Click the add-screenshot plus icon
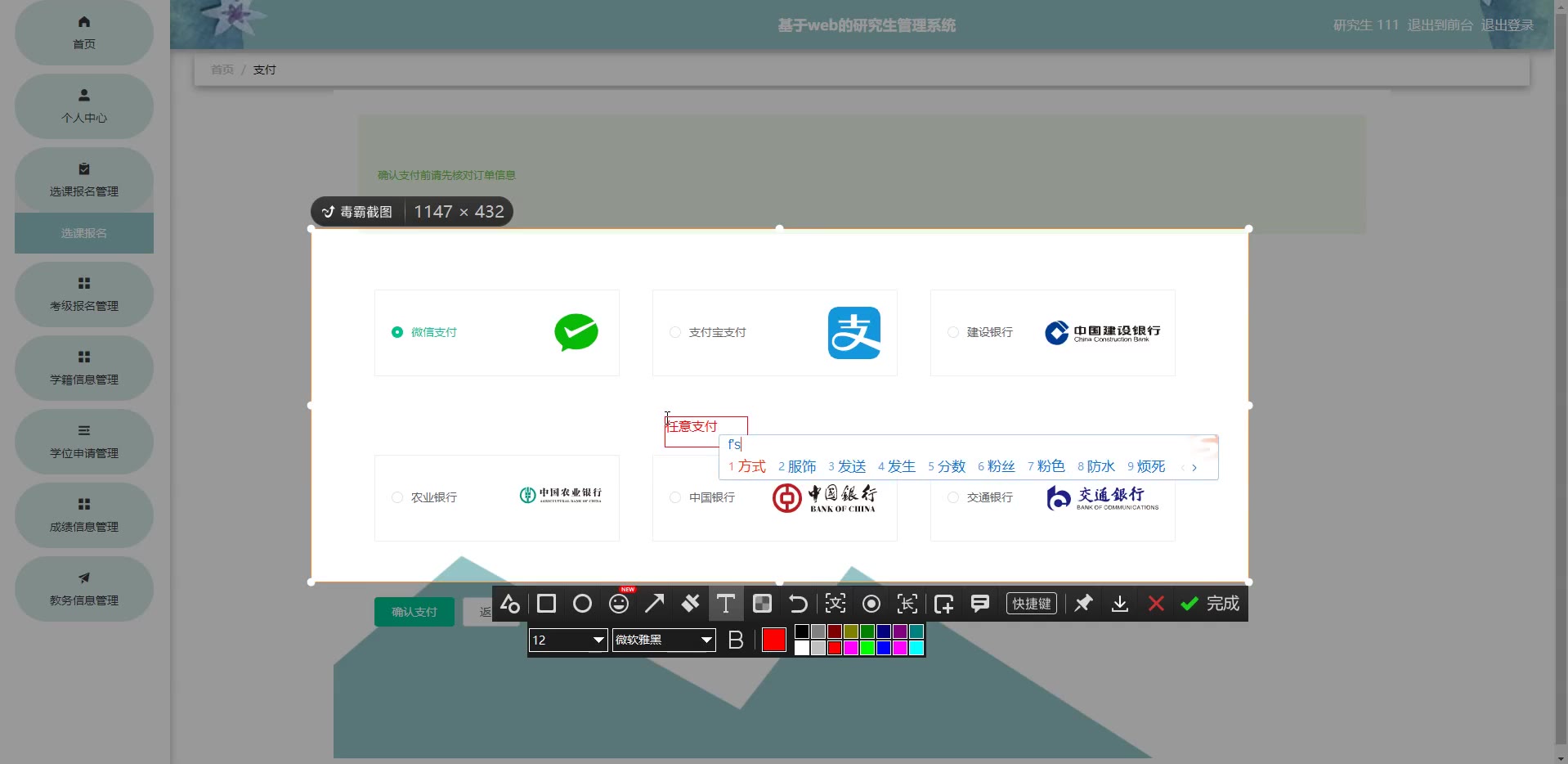1568x764 pixels. coord(943,604)
